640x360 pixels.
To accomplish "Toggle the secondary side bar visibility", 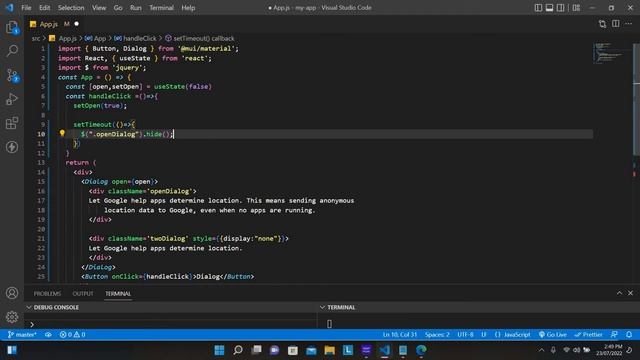I will click(x=560, y=8).
